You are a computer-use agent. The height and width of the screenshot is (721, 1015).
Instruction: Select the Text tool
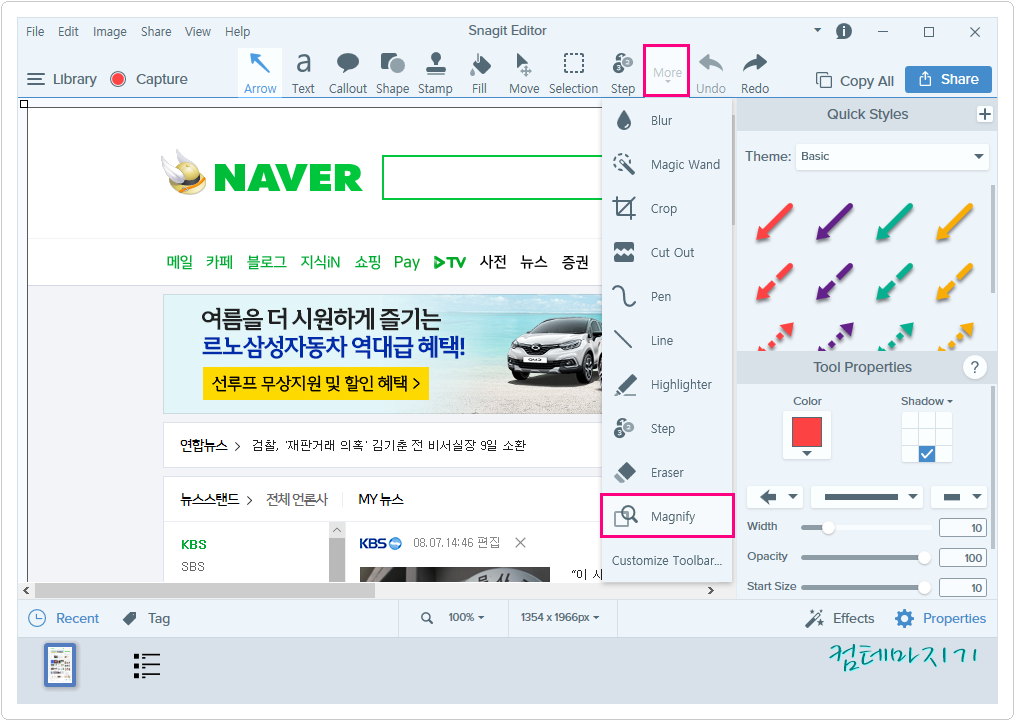[303, 72]
